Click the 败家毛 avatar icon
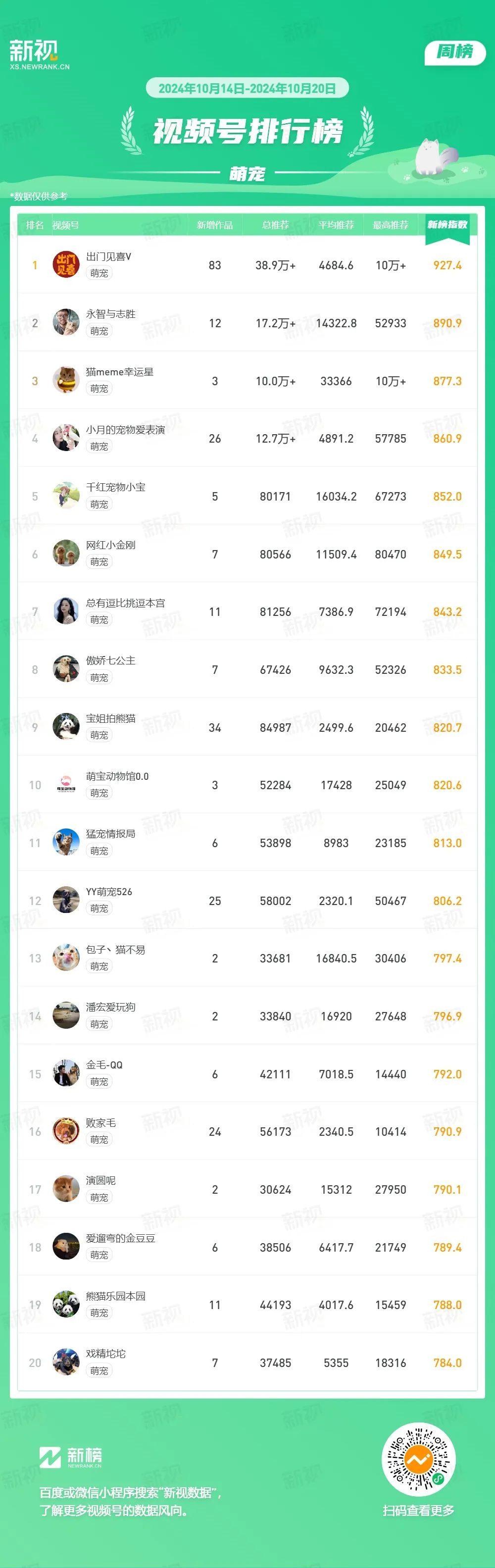Viewport: 495px width, 1568px height. click(66, 1131)
